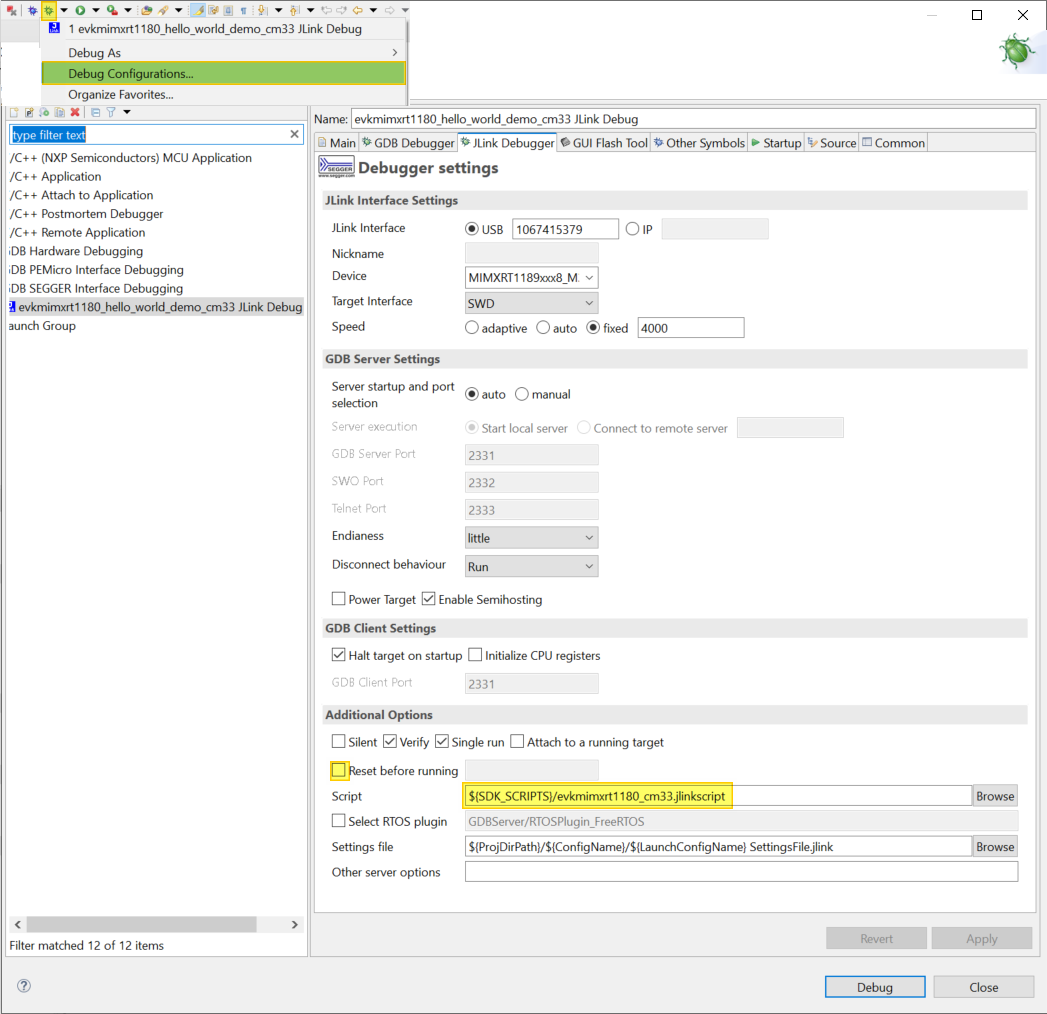1047x1014 pixels.
Task: Select the IP radio button for JLink Interface
Action: tap(632, 229)
